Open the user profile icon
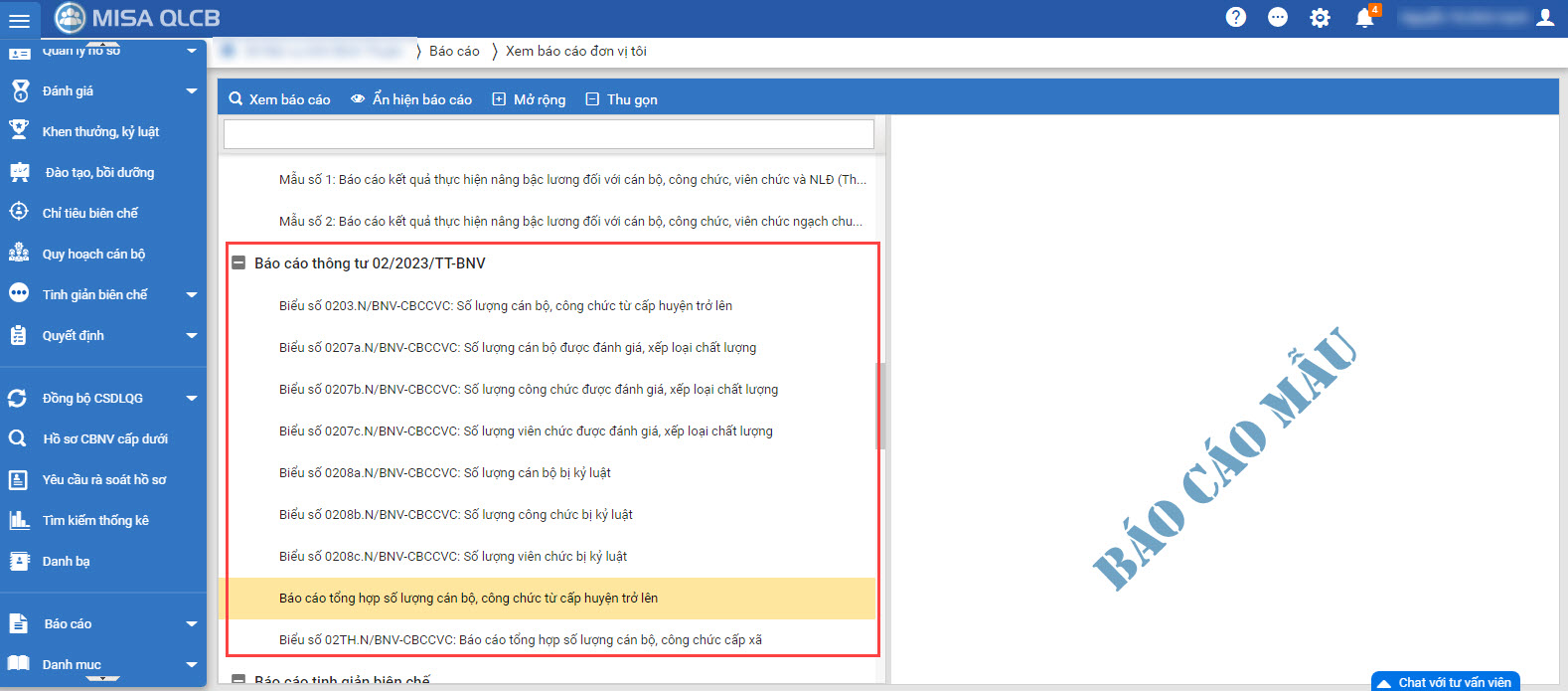The image size is (1568, 691). tap(1545, 17)
